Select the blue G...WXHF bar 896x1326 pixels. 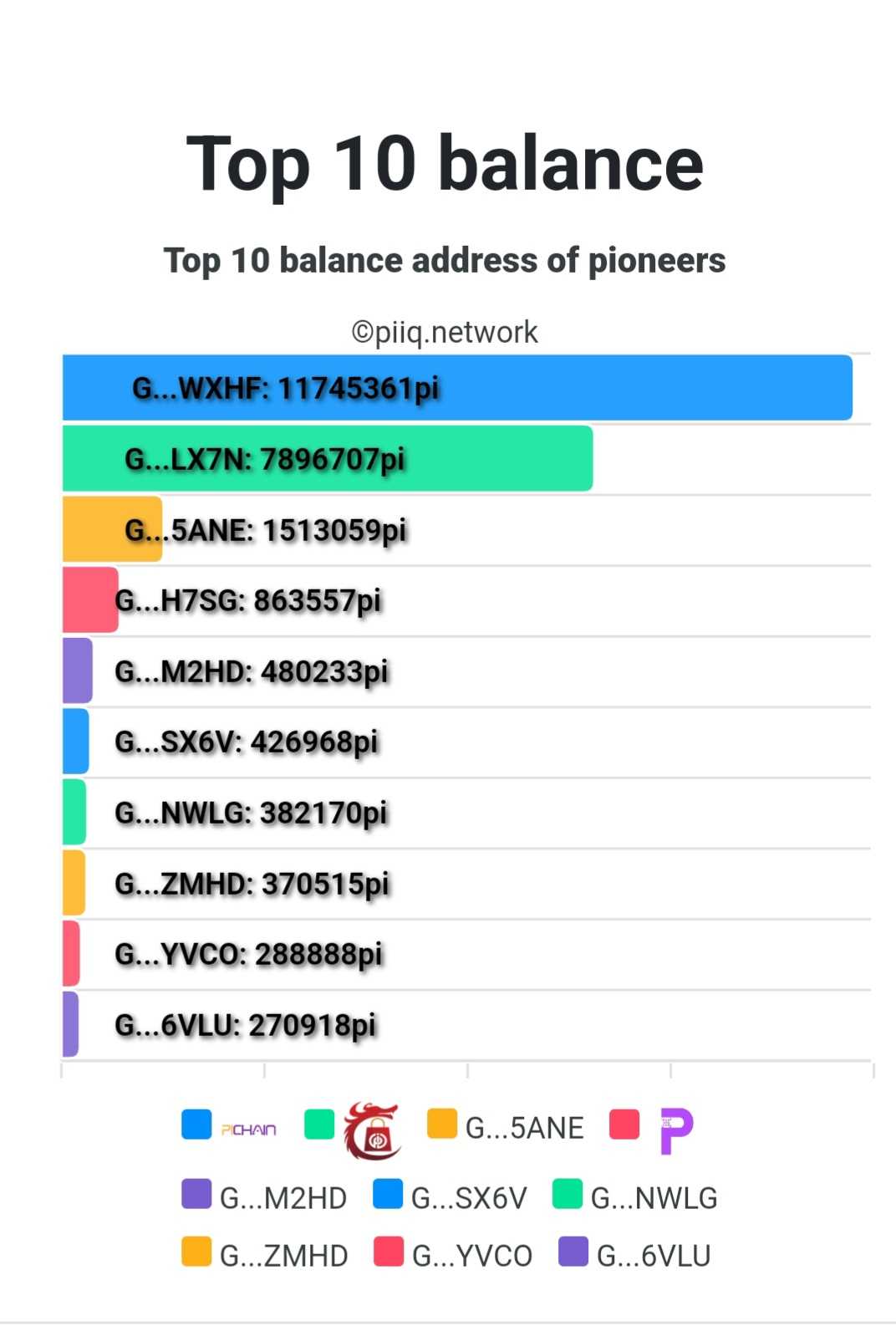(457, 387)
